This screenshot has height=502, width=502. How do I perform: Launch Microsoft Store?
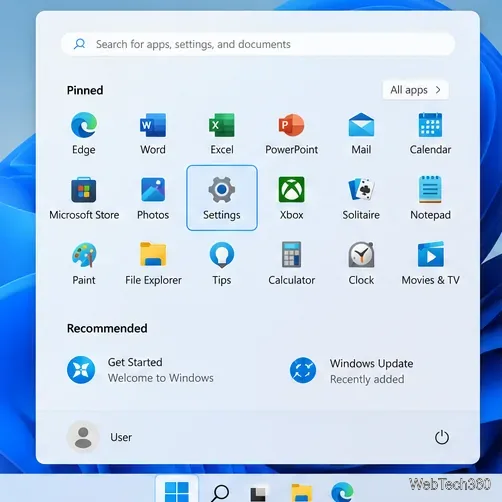point(84,199)
